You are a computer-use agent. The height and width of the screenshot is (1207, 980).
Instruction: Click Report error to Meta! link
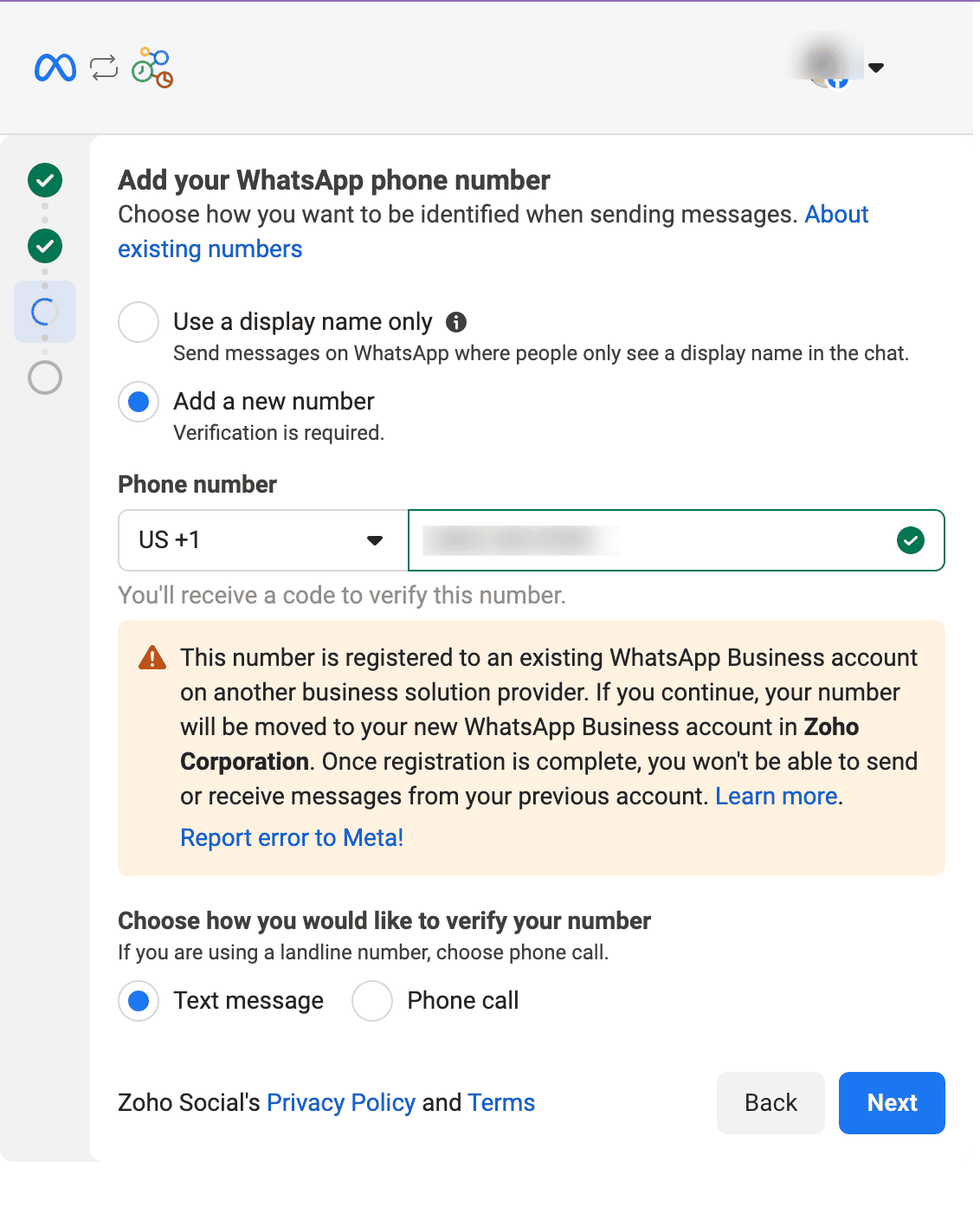[292, 838]
